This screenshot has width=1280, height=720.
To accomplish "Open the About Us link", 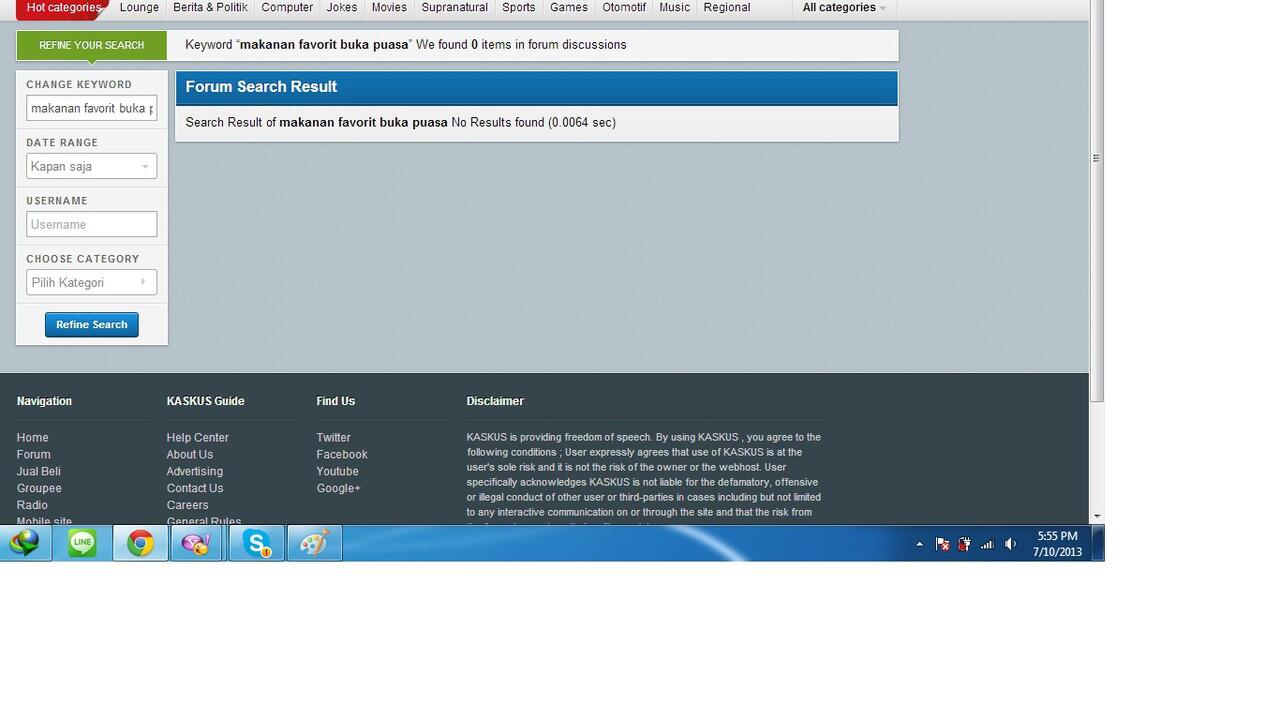I will [189, 454].
